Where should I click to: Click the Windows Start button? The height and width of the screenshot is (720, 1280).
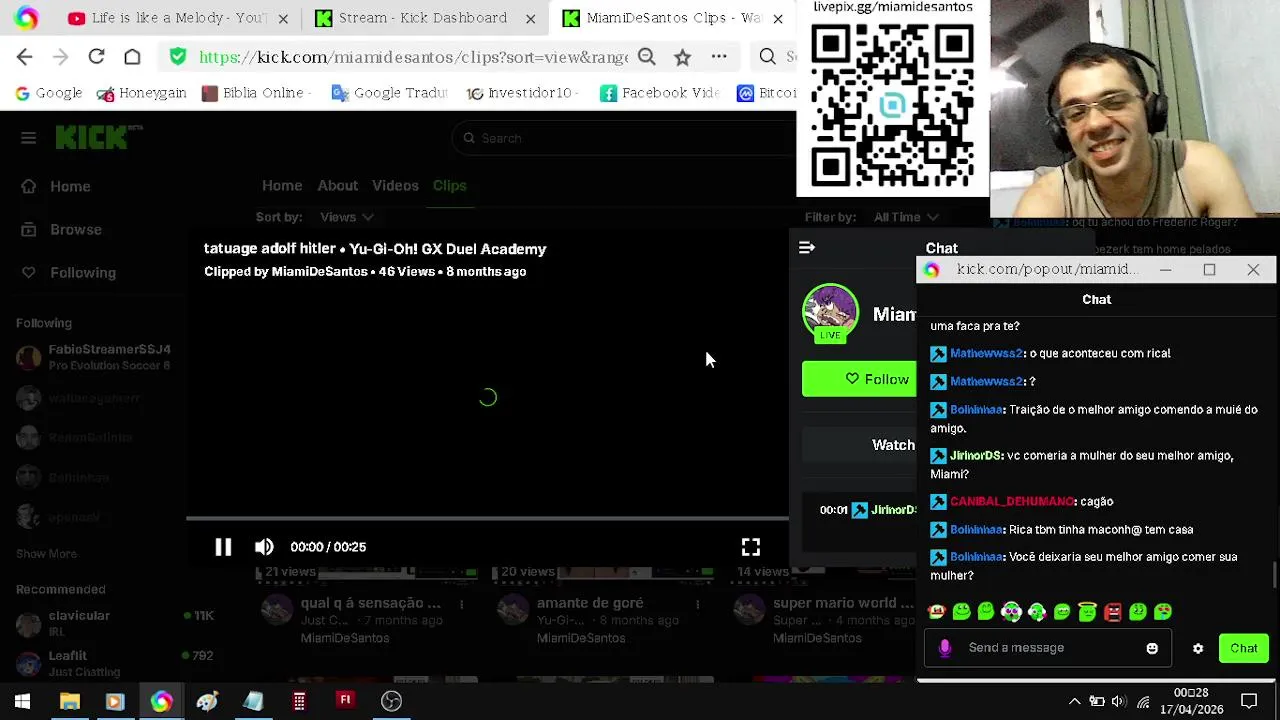pos(22,701)
